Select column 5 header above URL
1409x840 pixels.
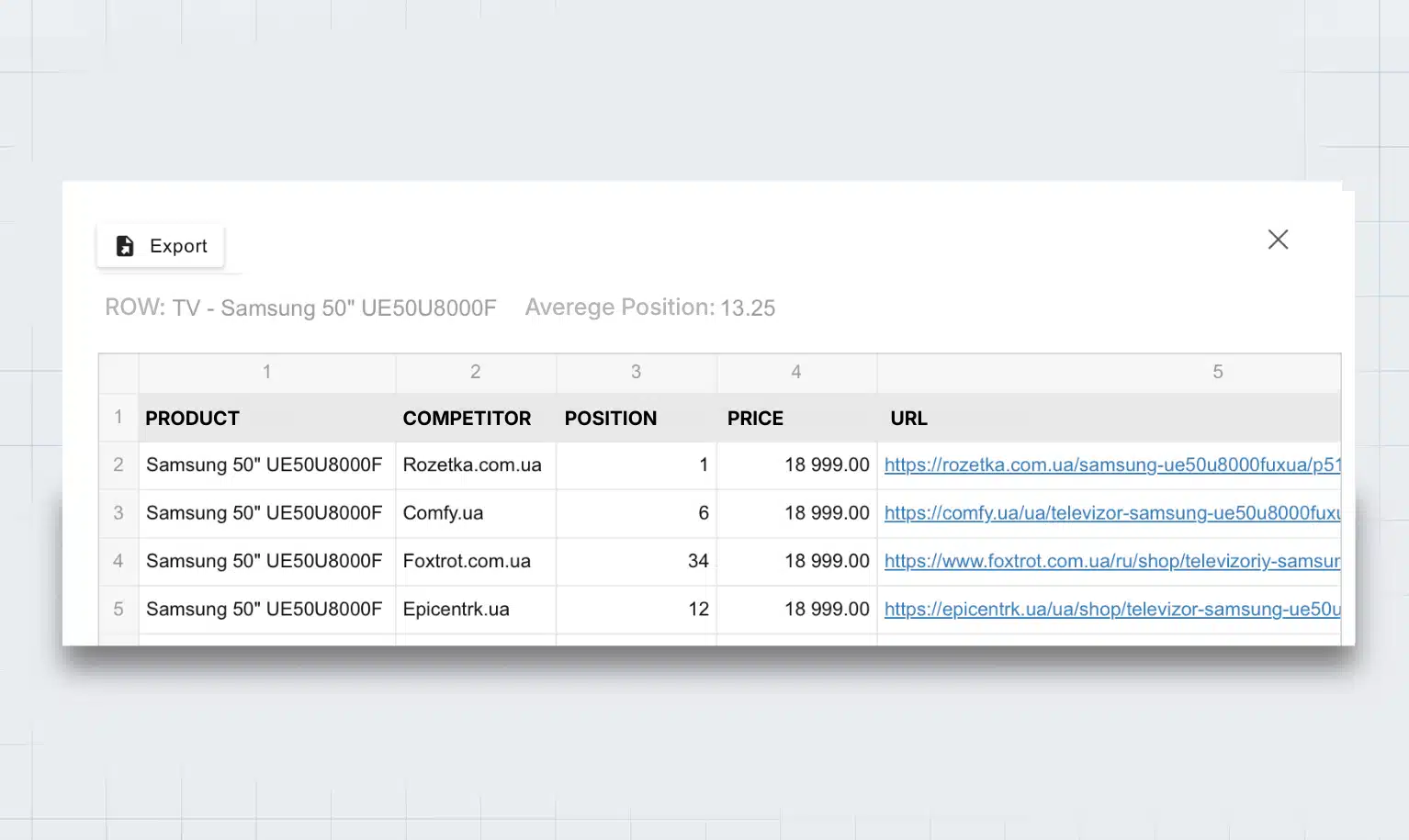(x=1217, y=372)
